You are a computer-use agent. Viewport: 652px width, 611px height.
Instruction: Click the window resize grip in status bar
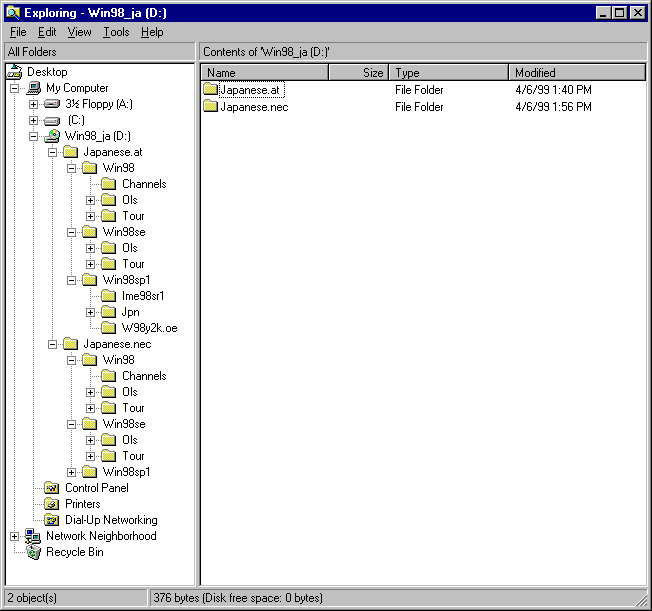click(x=640, y=600)
